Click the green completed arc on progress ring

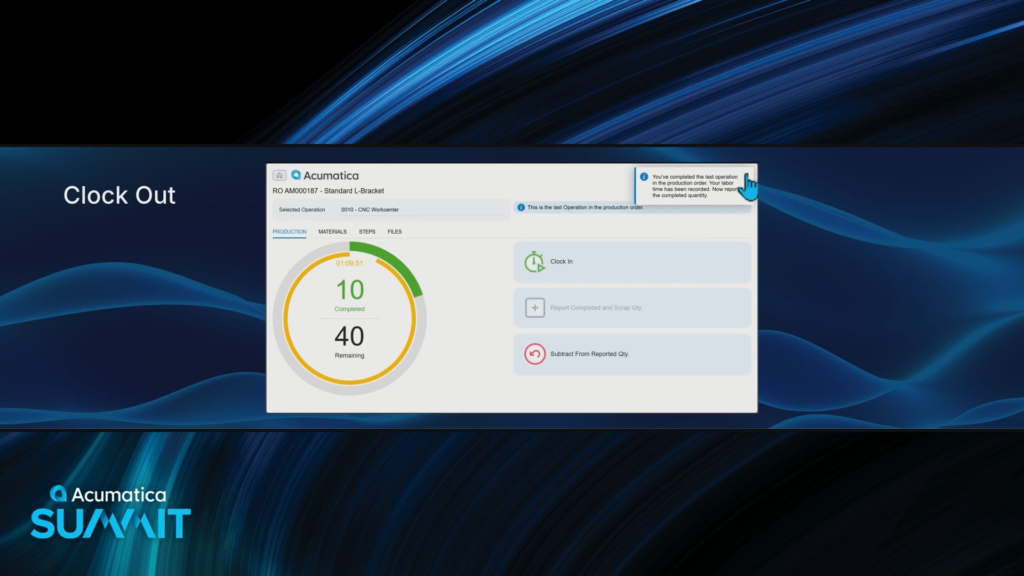pyautogui.click(x=406, y=271)
